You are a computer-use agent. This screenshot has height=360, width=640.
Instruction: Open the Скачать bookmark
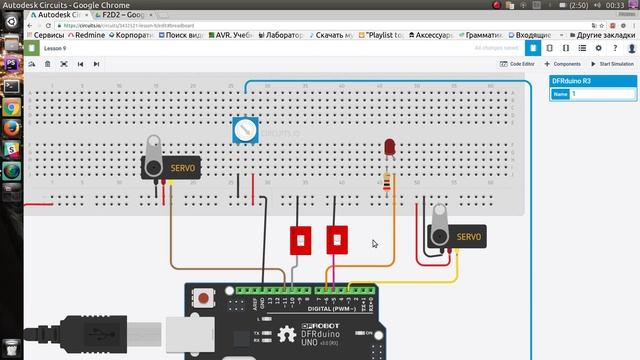(x=331, y=35)
